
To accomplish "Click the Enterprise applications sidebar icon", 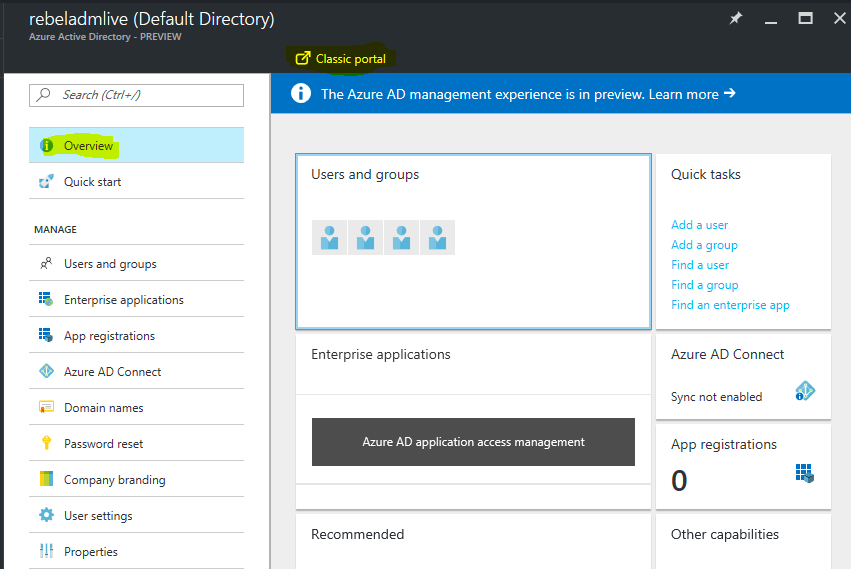I will coord(46,299).
